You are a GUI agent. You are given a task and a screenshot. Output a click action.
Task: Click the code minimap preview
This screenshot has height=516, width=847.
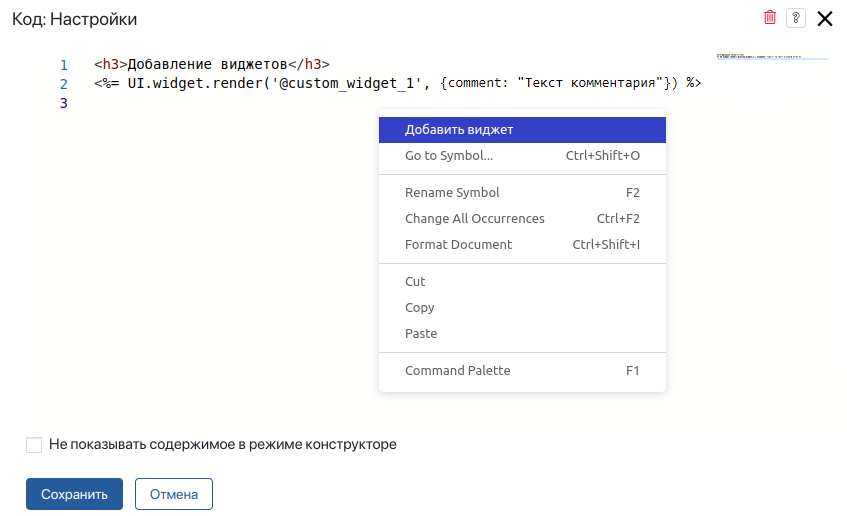coord(771,56)
